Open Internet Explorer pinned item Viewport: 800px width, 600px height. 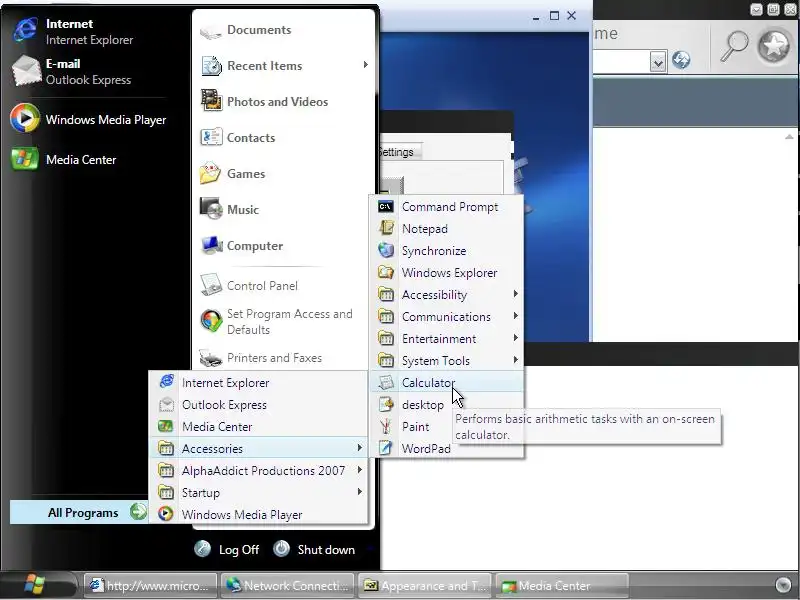coord(74,31)
